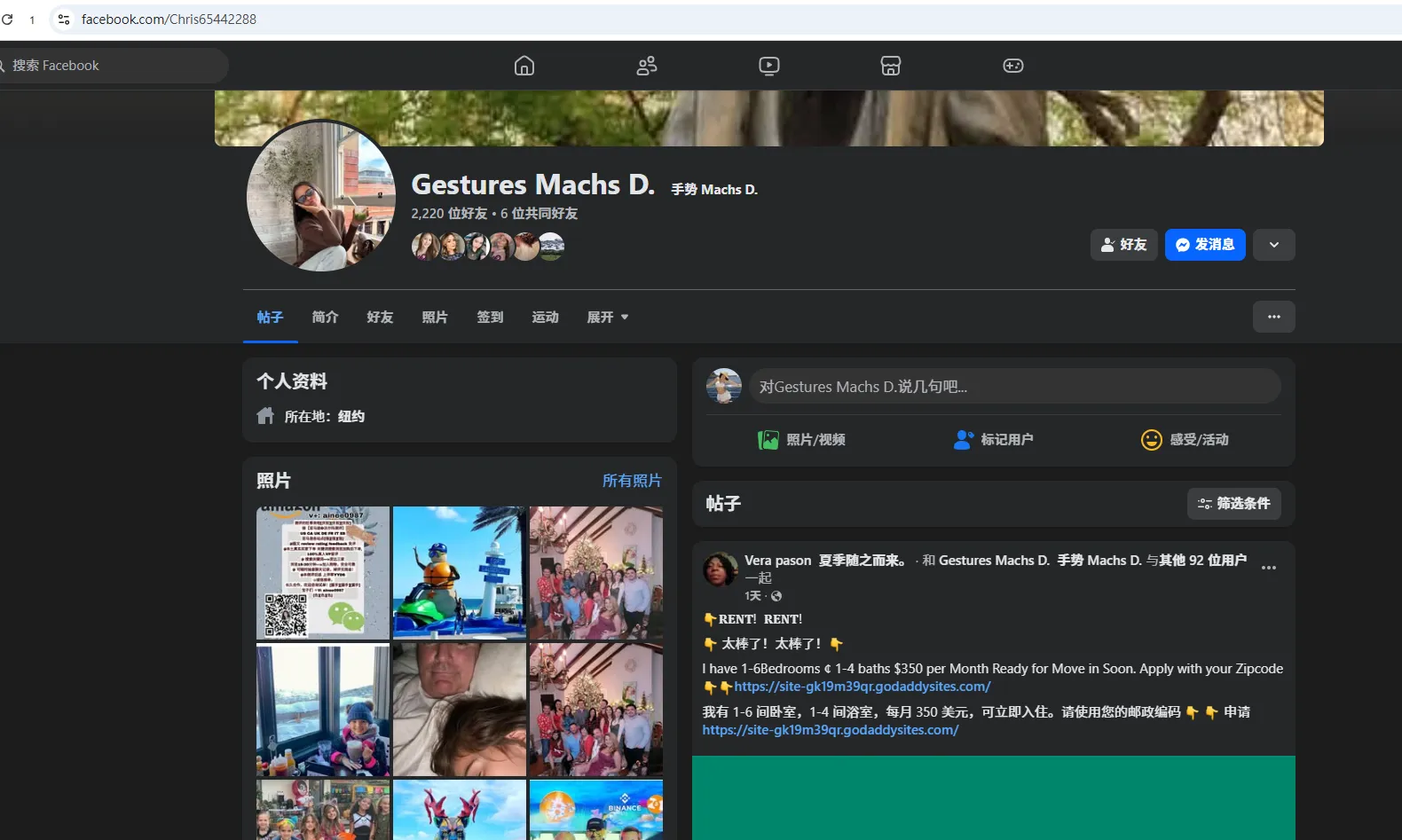
Task: Open the Friends icon in top navigation
Action: pyautogui.click(x=647, y=66)
